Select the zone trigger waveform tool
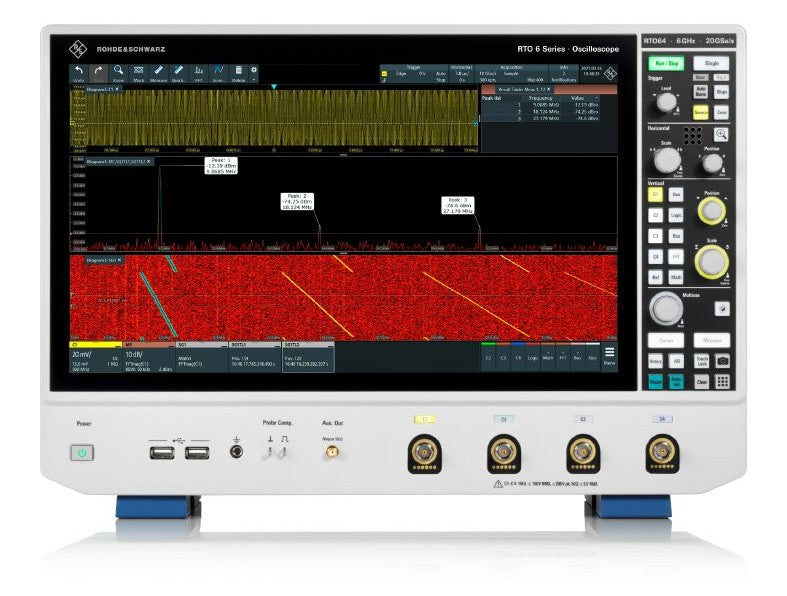This screenshot has height=596, width=787. click(218, 73)
